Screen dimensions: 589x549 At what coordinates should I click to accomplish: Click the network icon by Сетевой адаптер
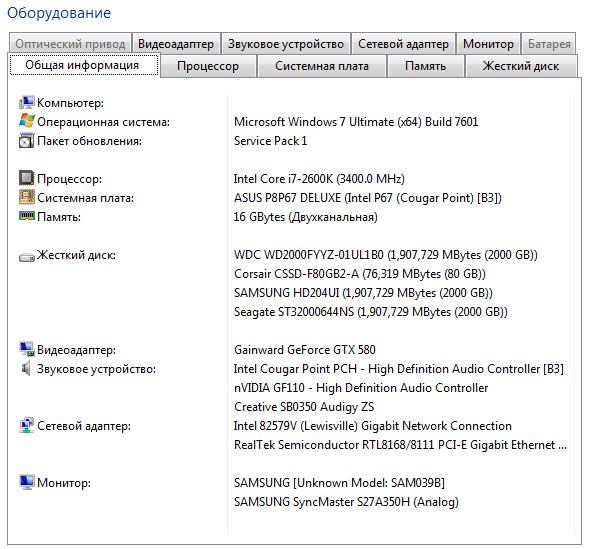point(27,425)
